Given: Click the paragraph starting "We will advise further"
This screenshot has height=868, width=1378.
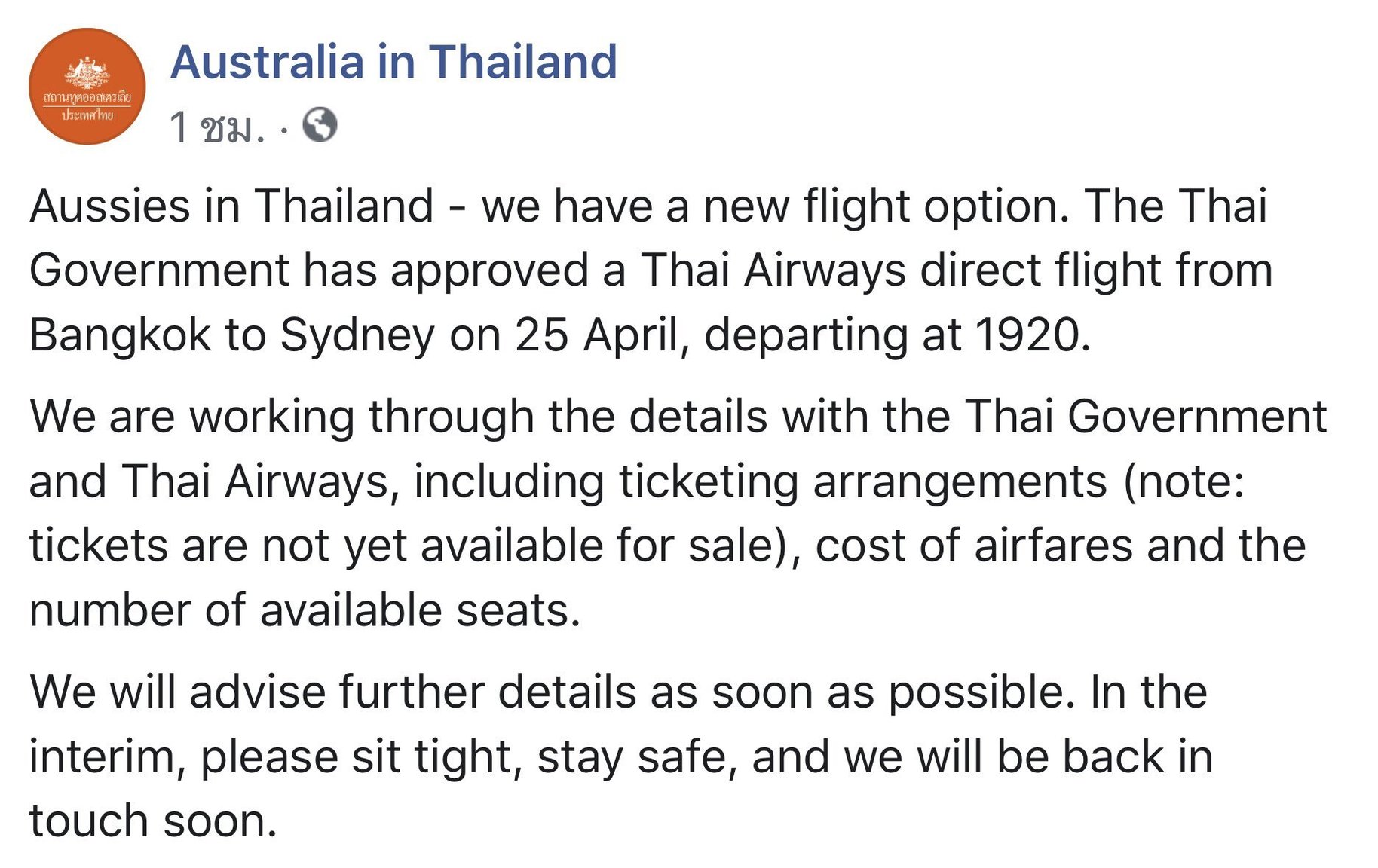Looking at the screenshot, I should pyautogui.click(x=621, y=756).
